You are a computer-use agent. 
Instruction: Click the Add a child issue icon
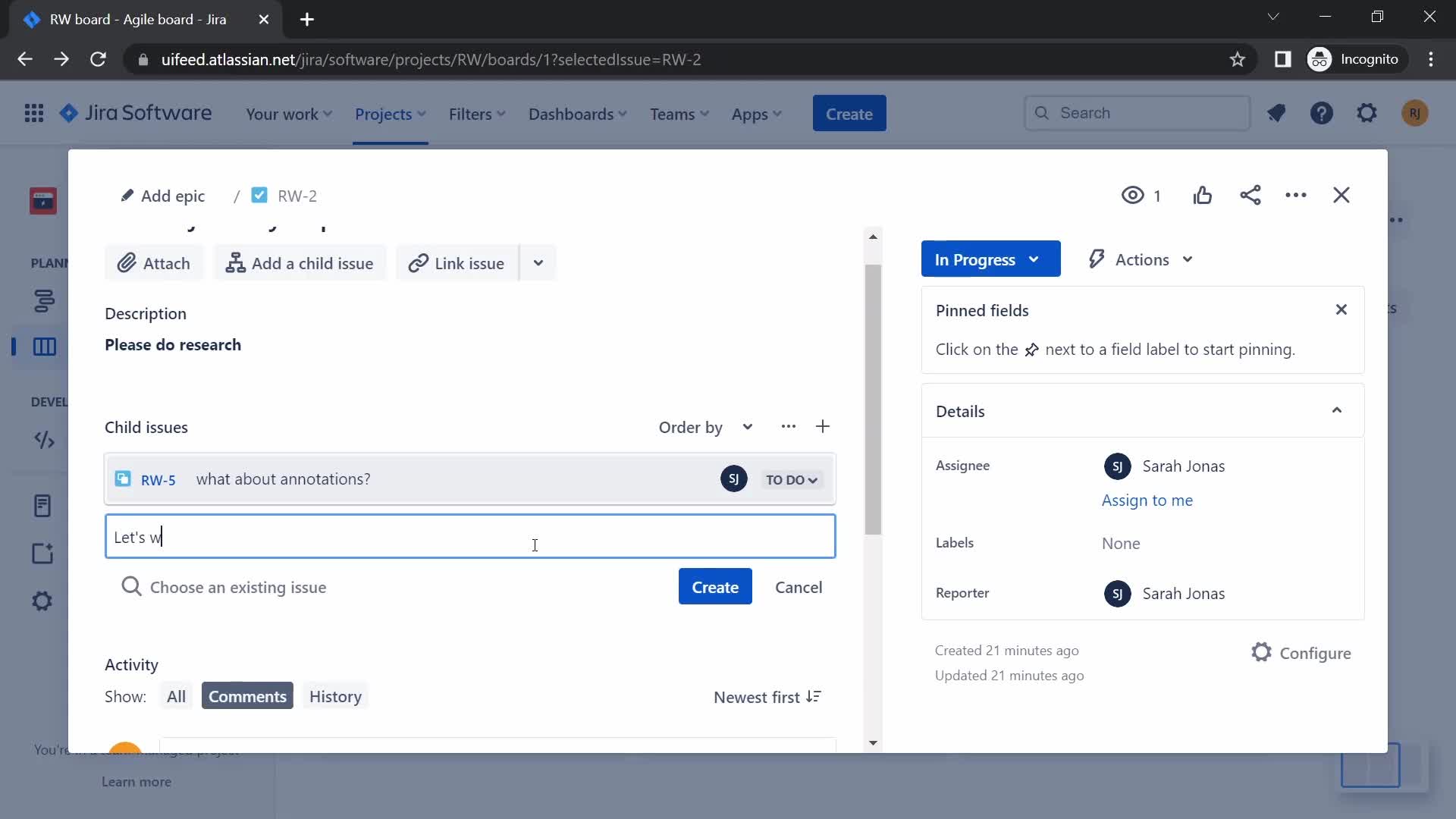tap(233, 263)
